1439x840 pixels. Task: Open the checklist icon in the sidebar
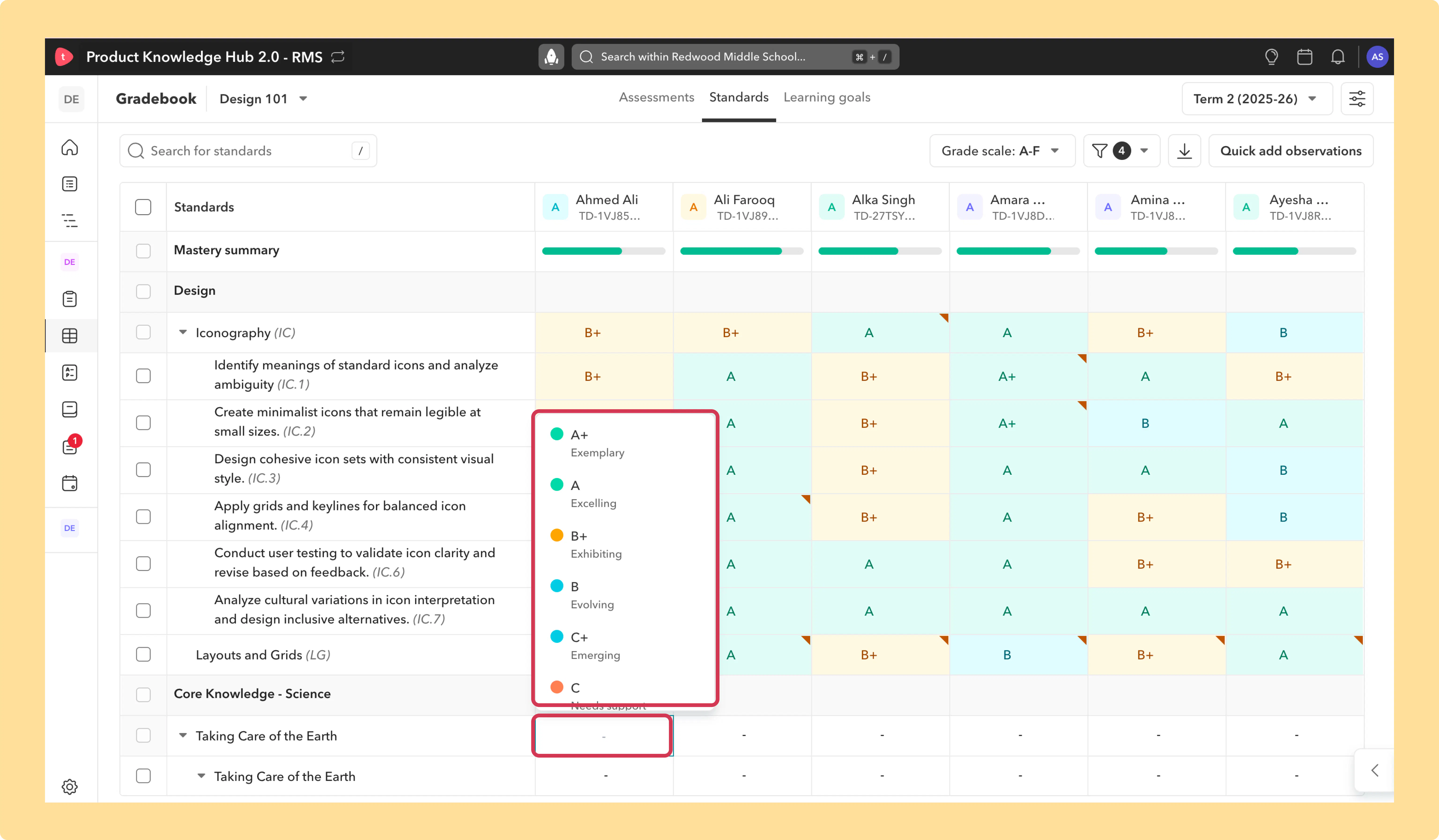[x=70, y=373]
